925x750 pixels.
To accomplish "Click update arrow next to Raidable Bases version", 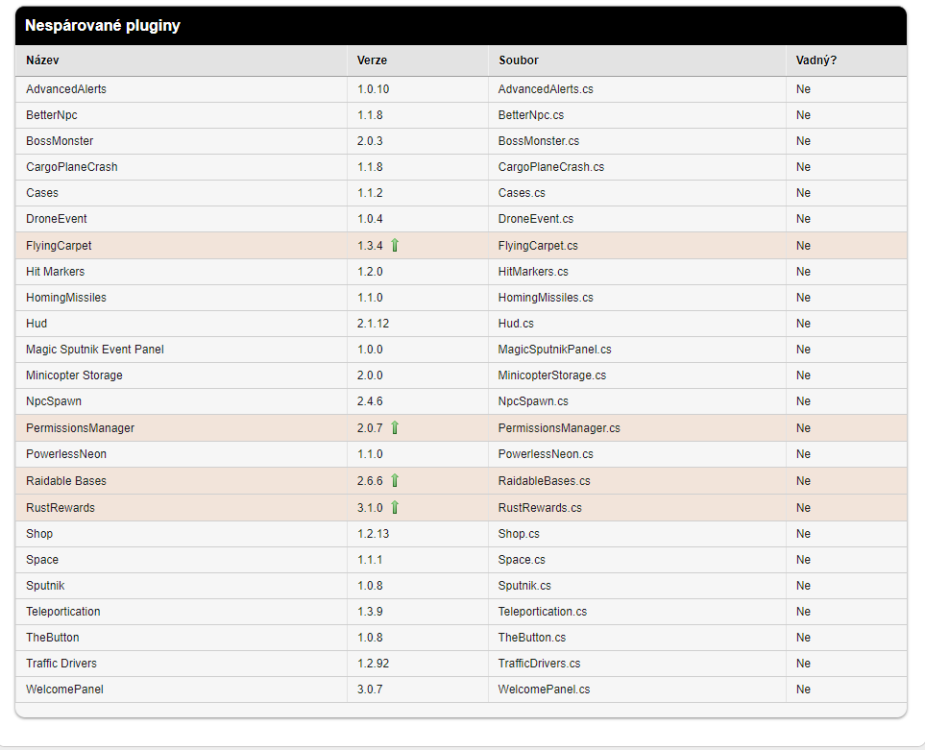I will tap(395, 481).
